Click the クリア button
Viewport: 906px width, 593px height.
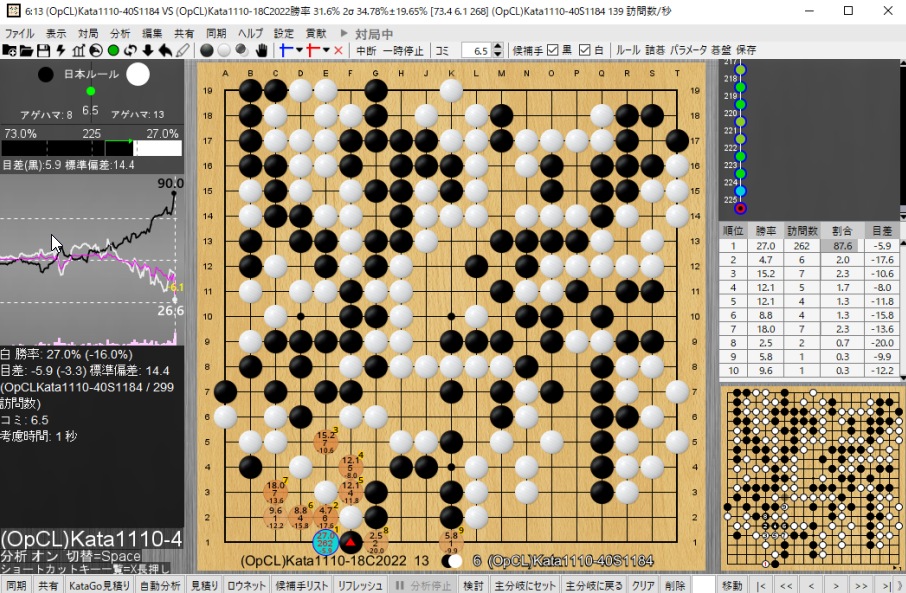643,585
